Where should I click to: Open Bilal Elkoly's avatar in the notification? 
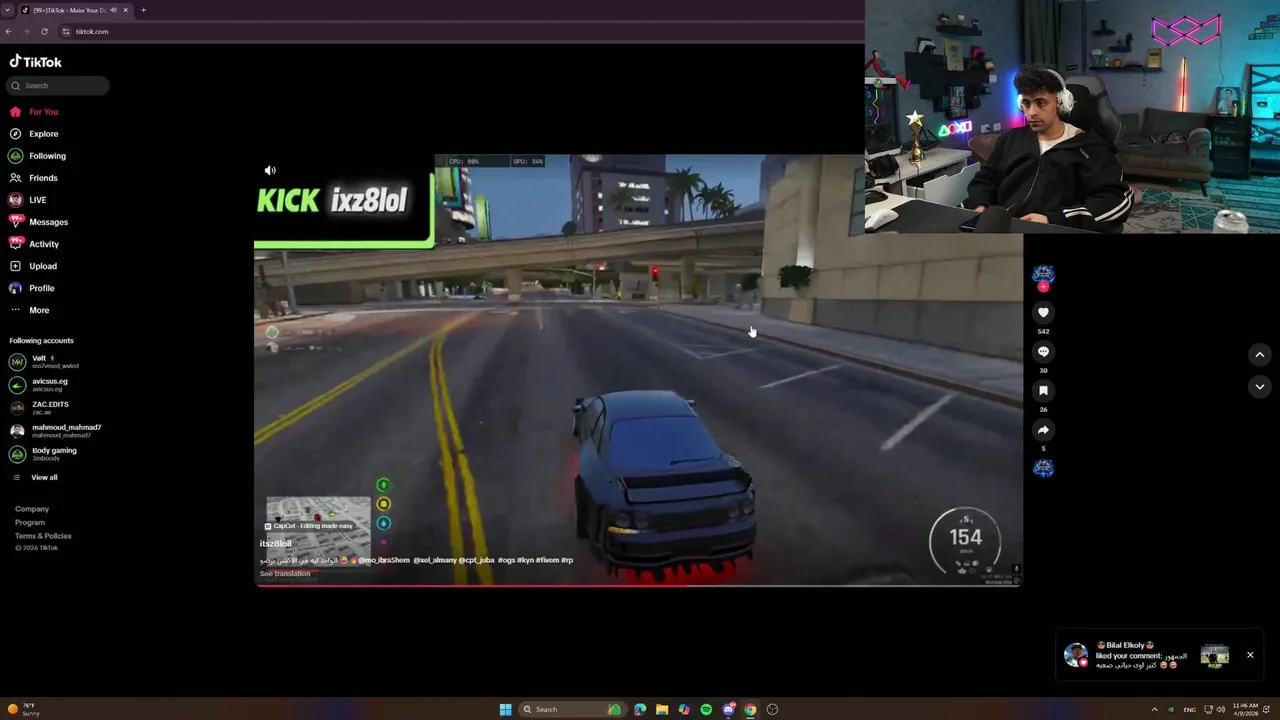click(1076, 655)
